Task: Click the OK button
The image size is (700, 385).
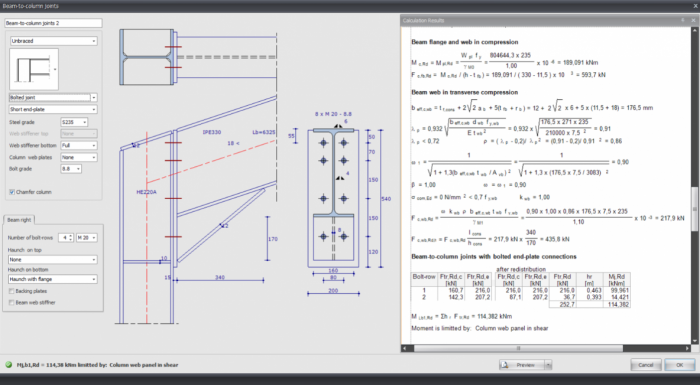Action: [679, 365]
